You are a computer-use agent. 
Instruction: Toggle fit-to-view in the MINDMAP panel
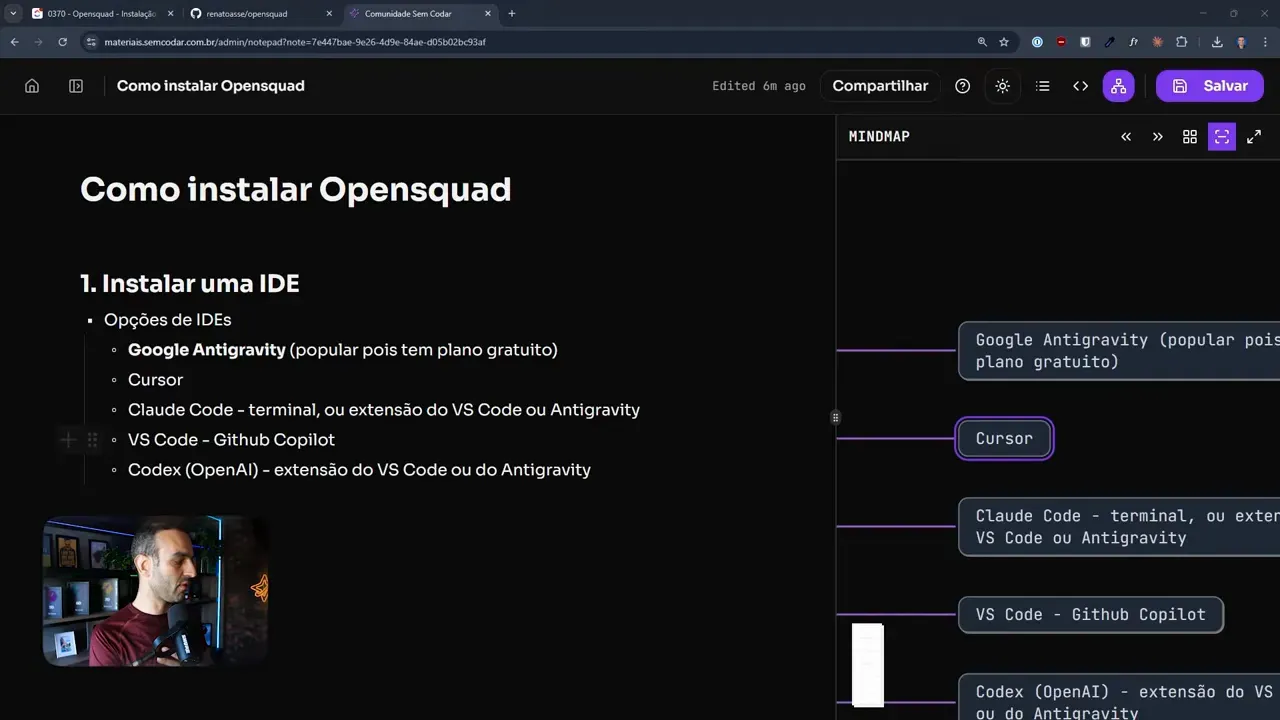1221,136
